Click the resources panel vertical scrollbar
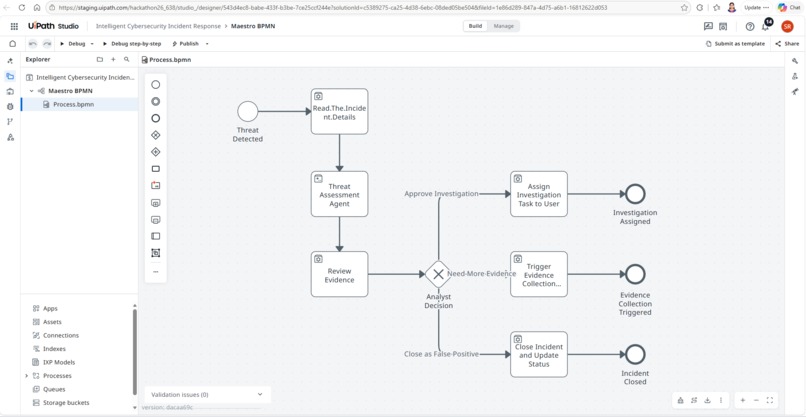This screenshot has width=806, height=417. (x=135, y=351)
